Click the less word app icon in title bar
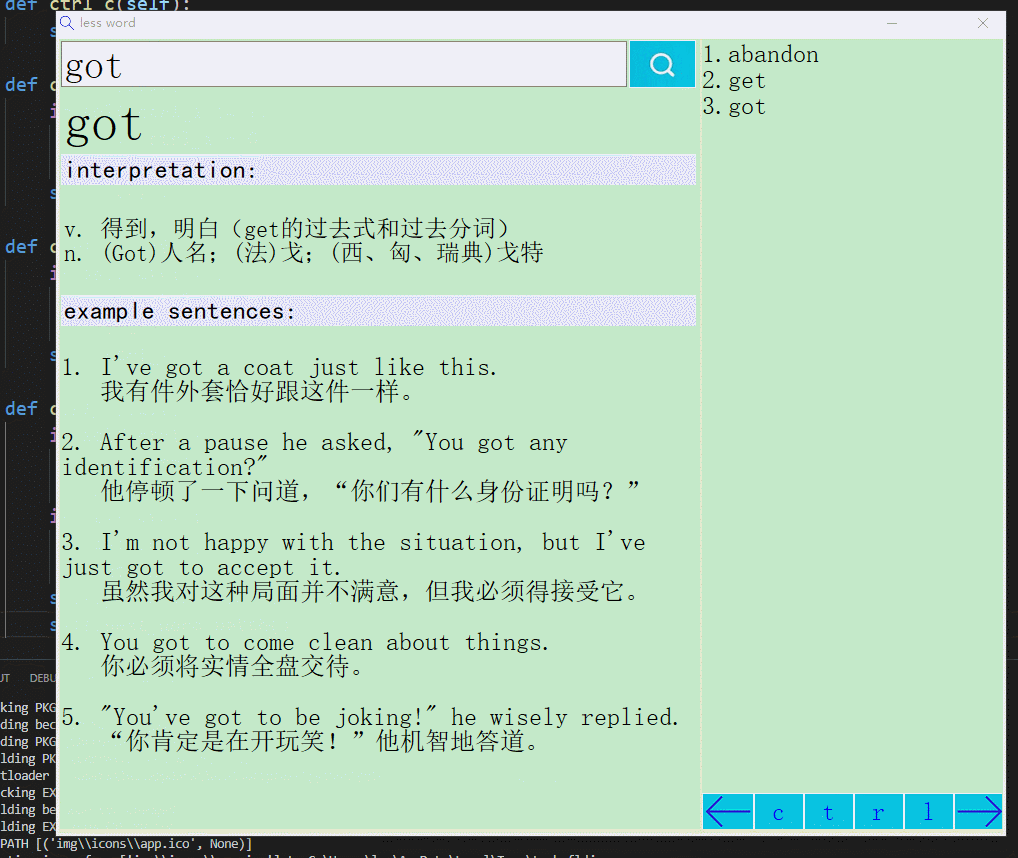The image size is (1018, 858). coord(67,23)
